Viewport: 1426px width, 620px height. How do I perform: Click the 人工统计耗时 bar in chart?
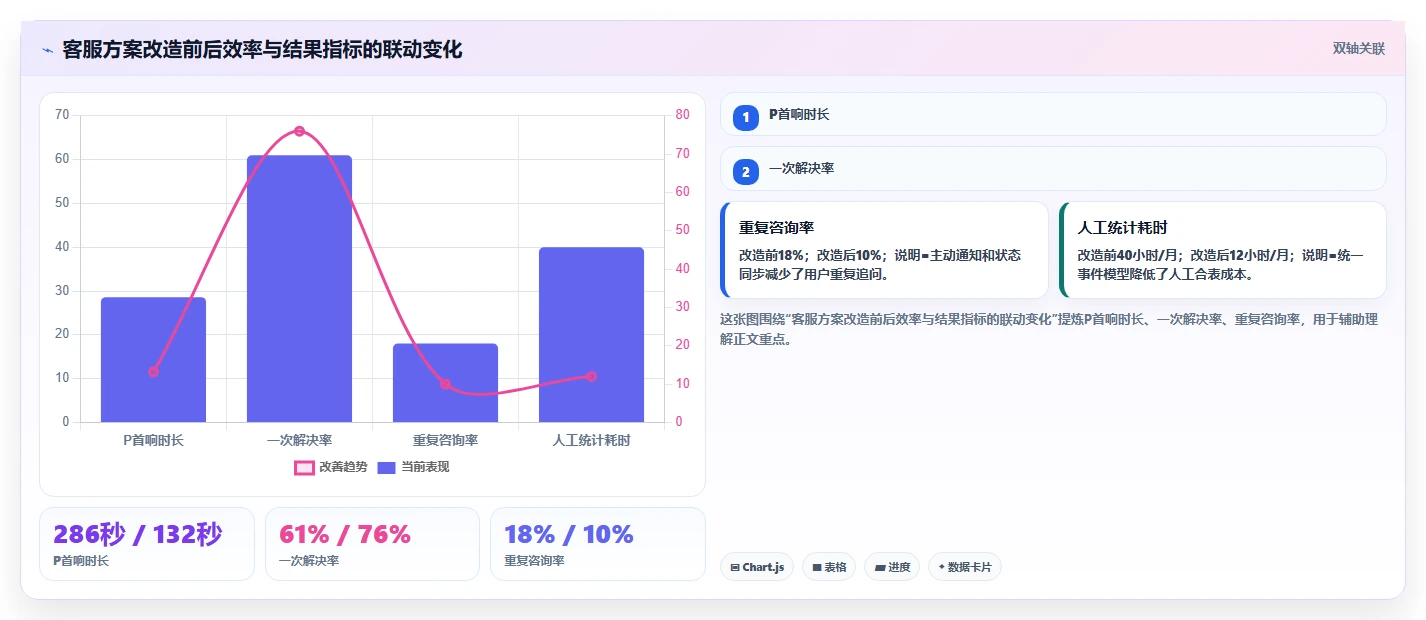pos(591,335)
